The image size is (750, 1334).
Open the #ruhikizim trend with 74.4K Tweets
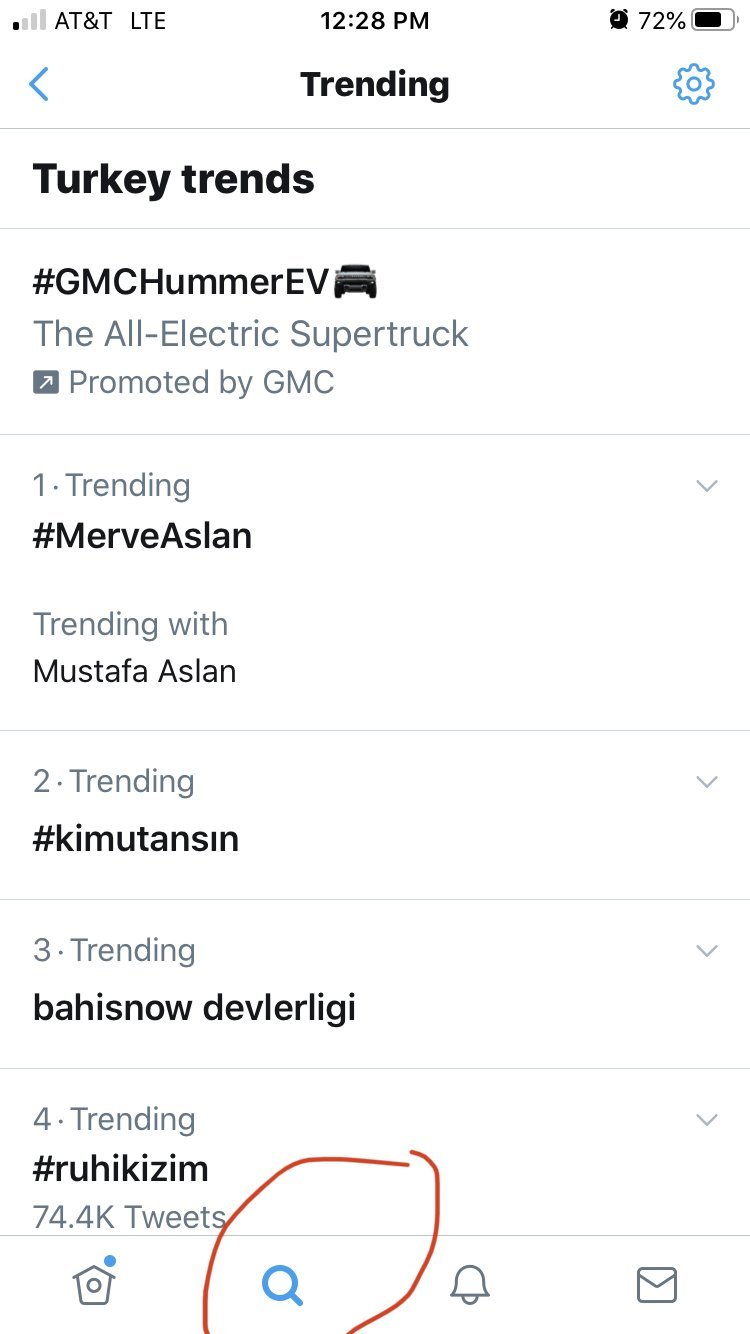[375, 1152]
